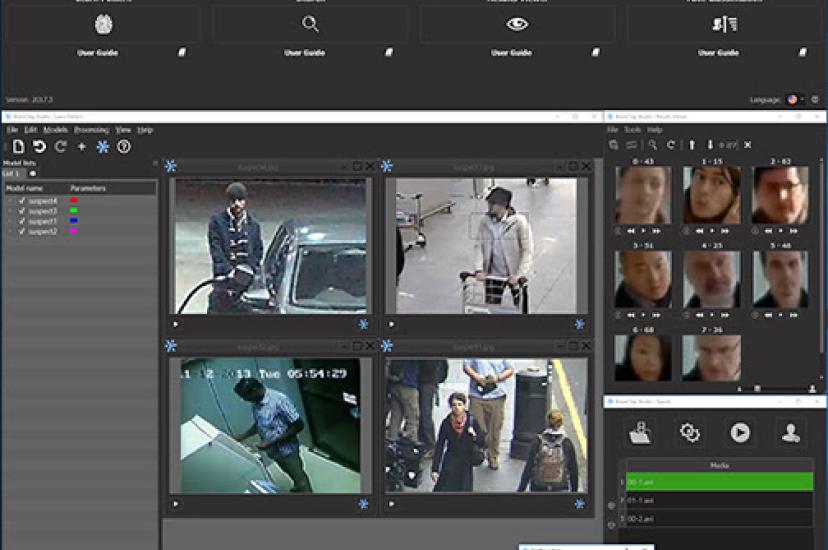Open Edit menu in Learn Pattern window

point(30,130)
